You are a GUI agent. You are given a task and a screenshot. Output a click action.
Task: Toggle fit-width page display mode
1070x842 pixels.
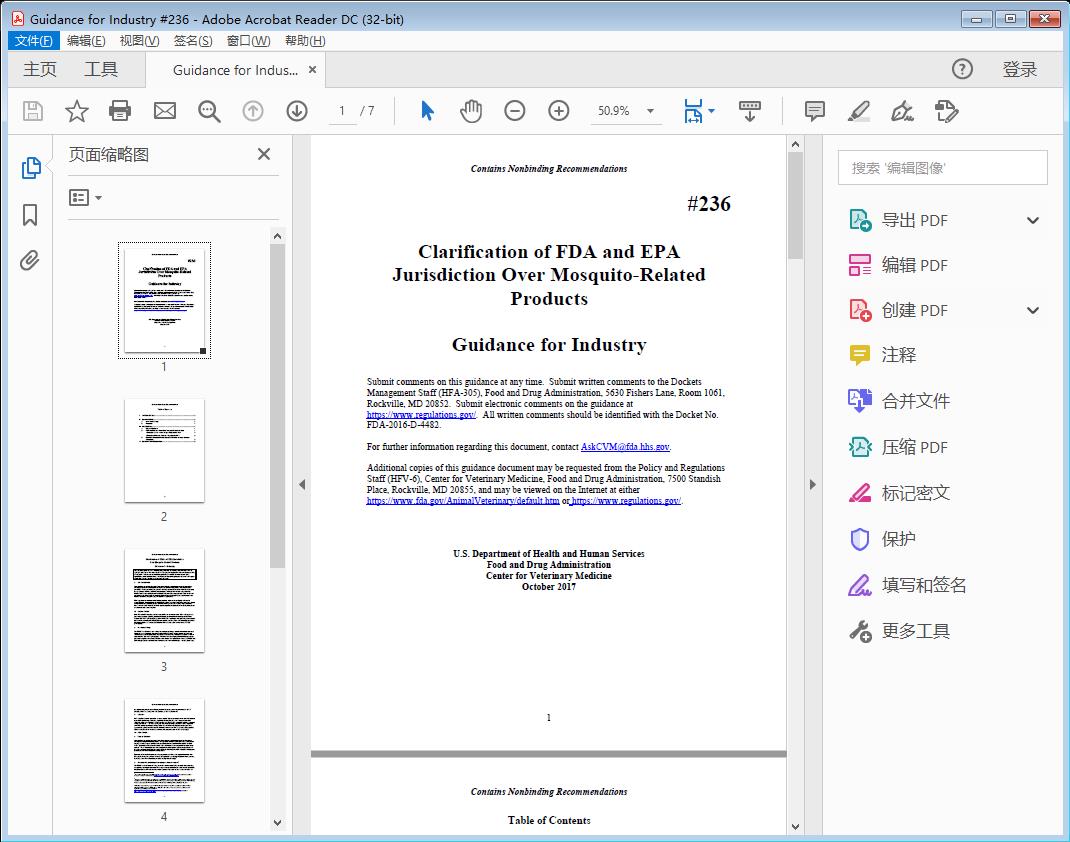[x=695, y=111]
